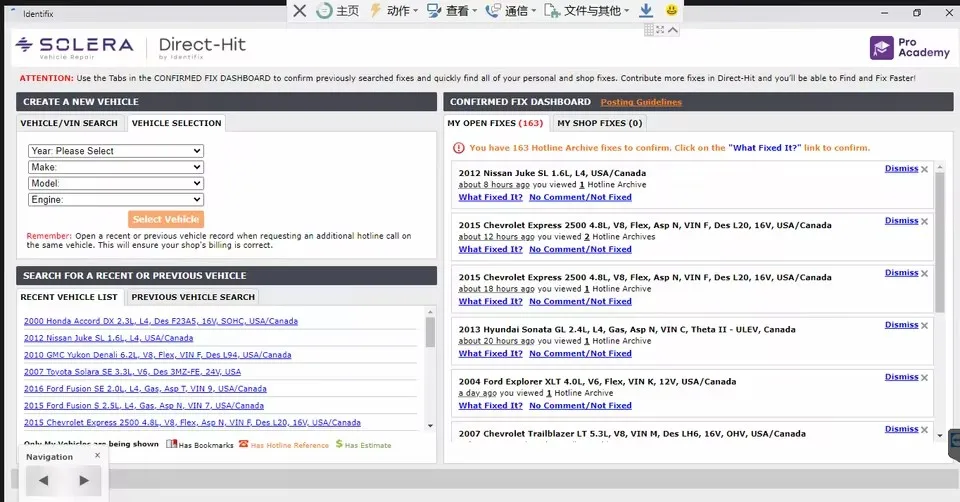Open Posting Guidelines link

pyautogui.click(x=641, y=102)
